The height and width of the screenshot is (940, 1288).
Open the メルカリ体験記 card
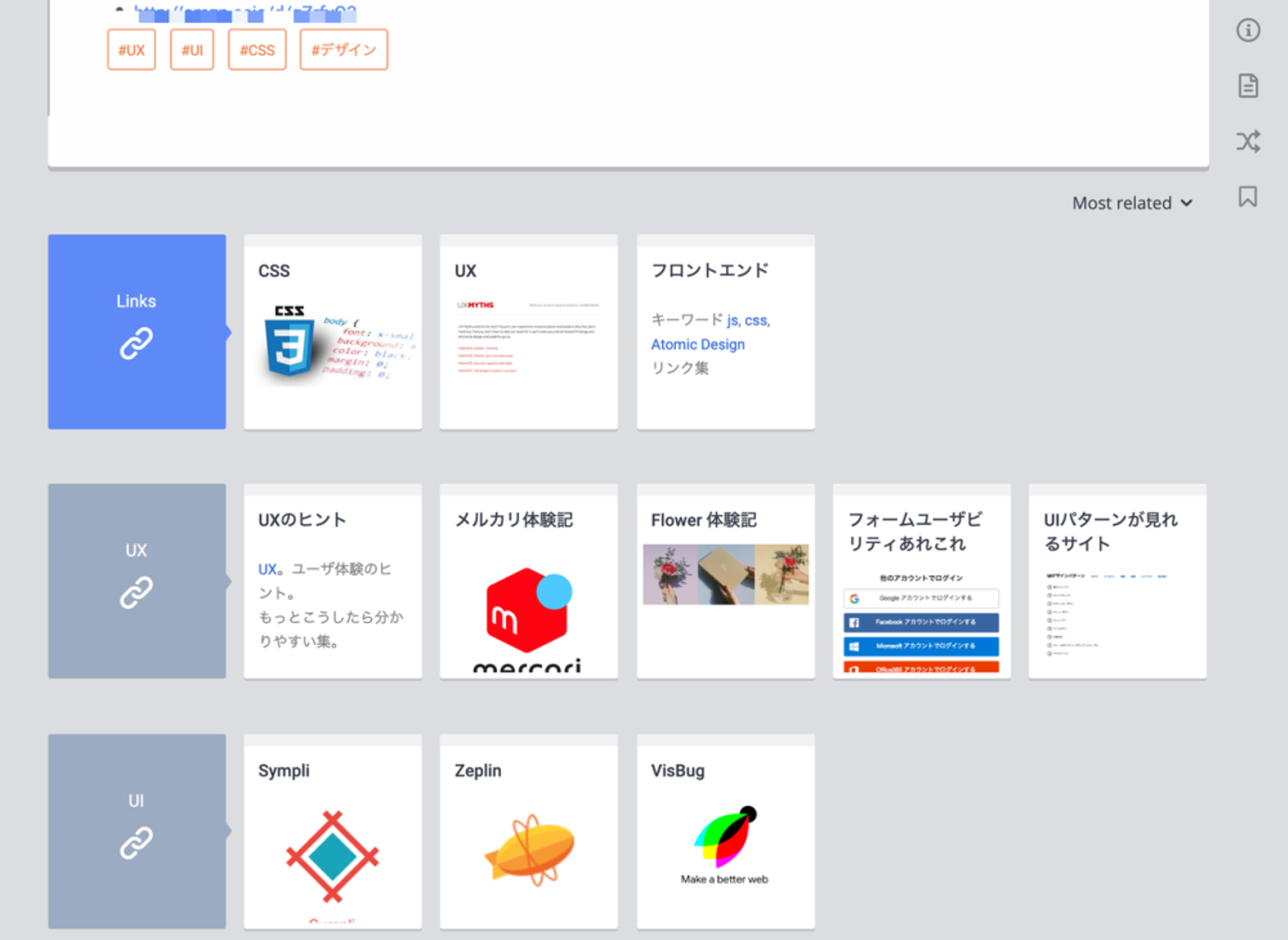(x=529, y=581)
